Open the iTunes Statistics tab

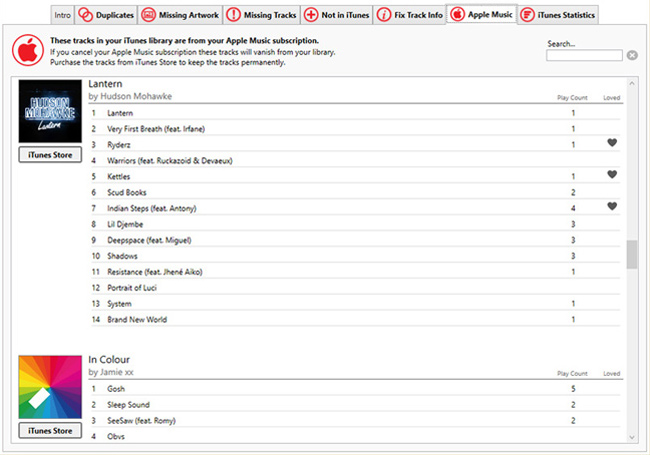(558, 15)
